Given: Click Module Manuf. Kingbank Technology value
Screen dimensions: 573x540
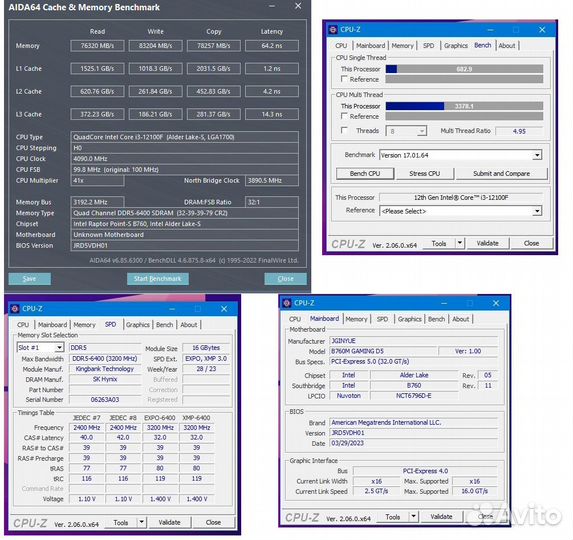Looking at the screenshot, I should [105, 369].
